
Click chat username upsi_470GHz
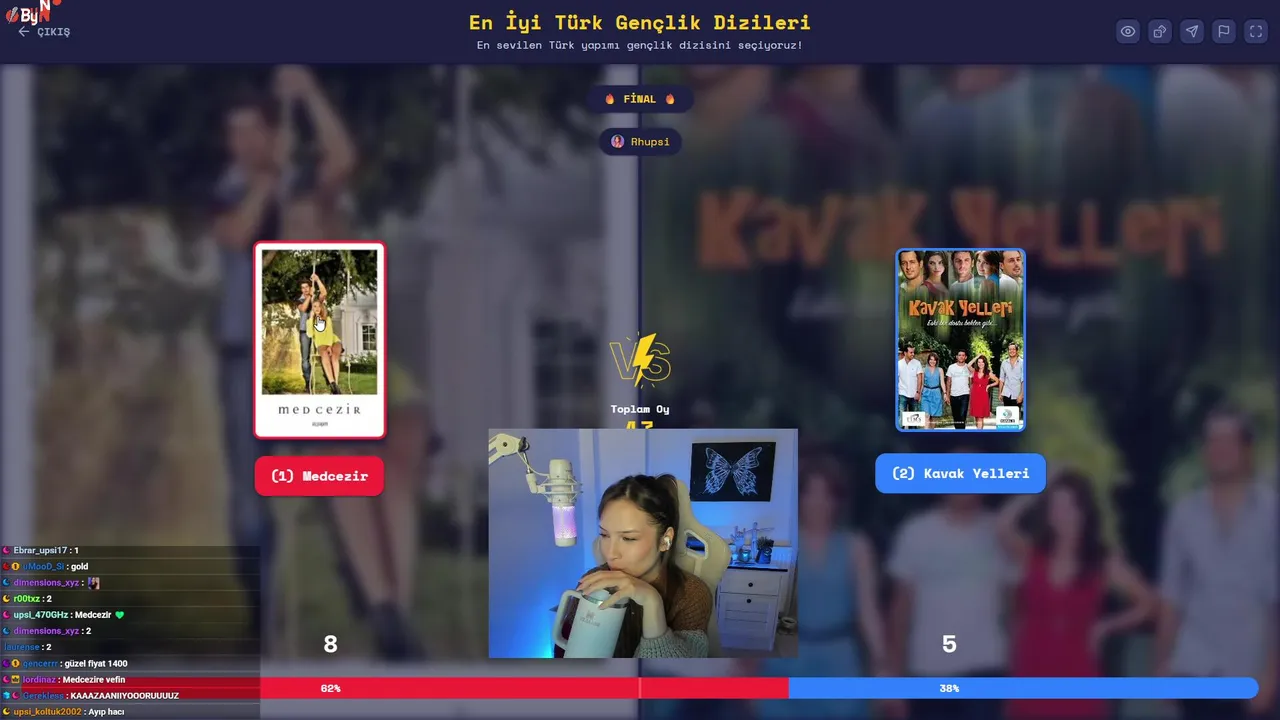point(41,615)
